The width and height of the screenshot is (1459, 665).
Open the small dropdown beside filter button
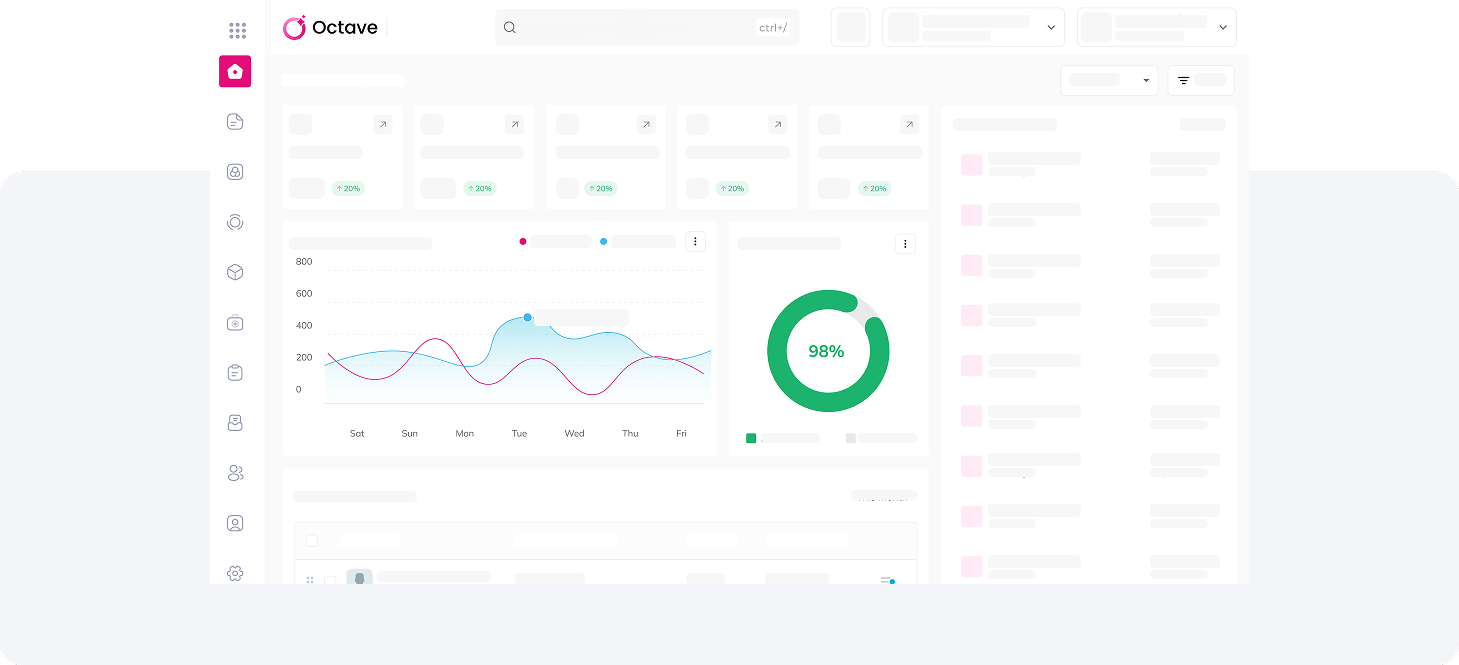click(x=1109, y=80)
